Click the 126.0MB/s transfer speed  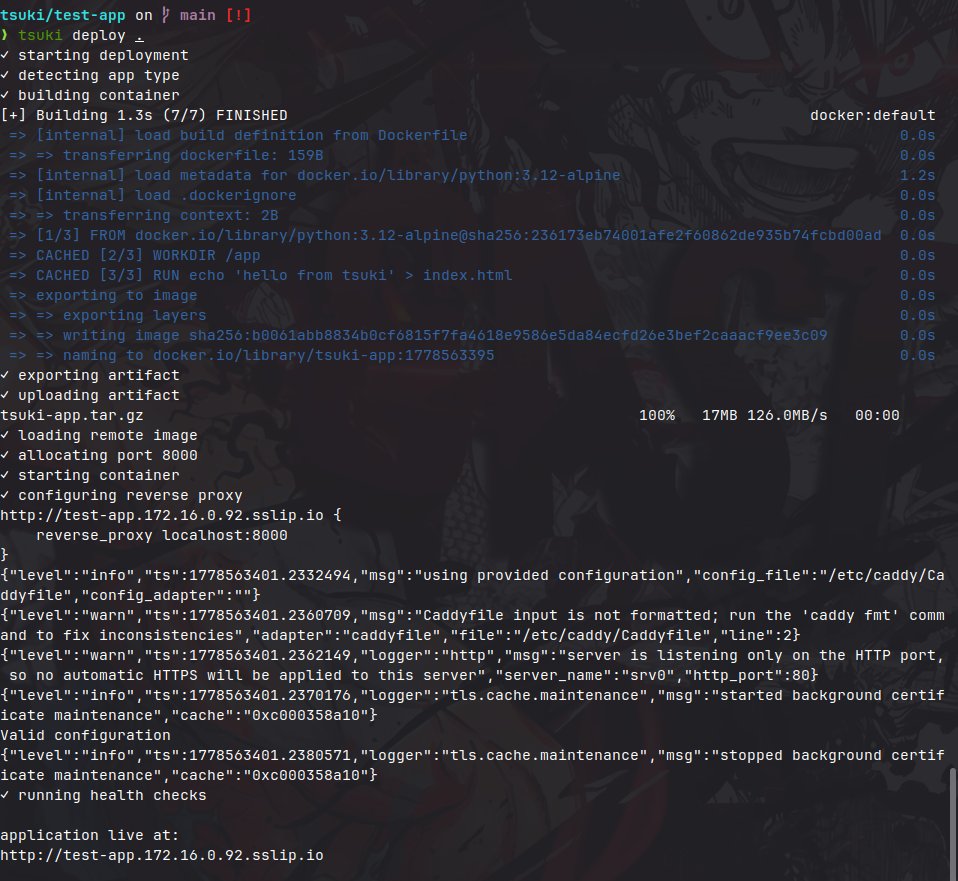coord(787,415)
